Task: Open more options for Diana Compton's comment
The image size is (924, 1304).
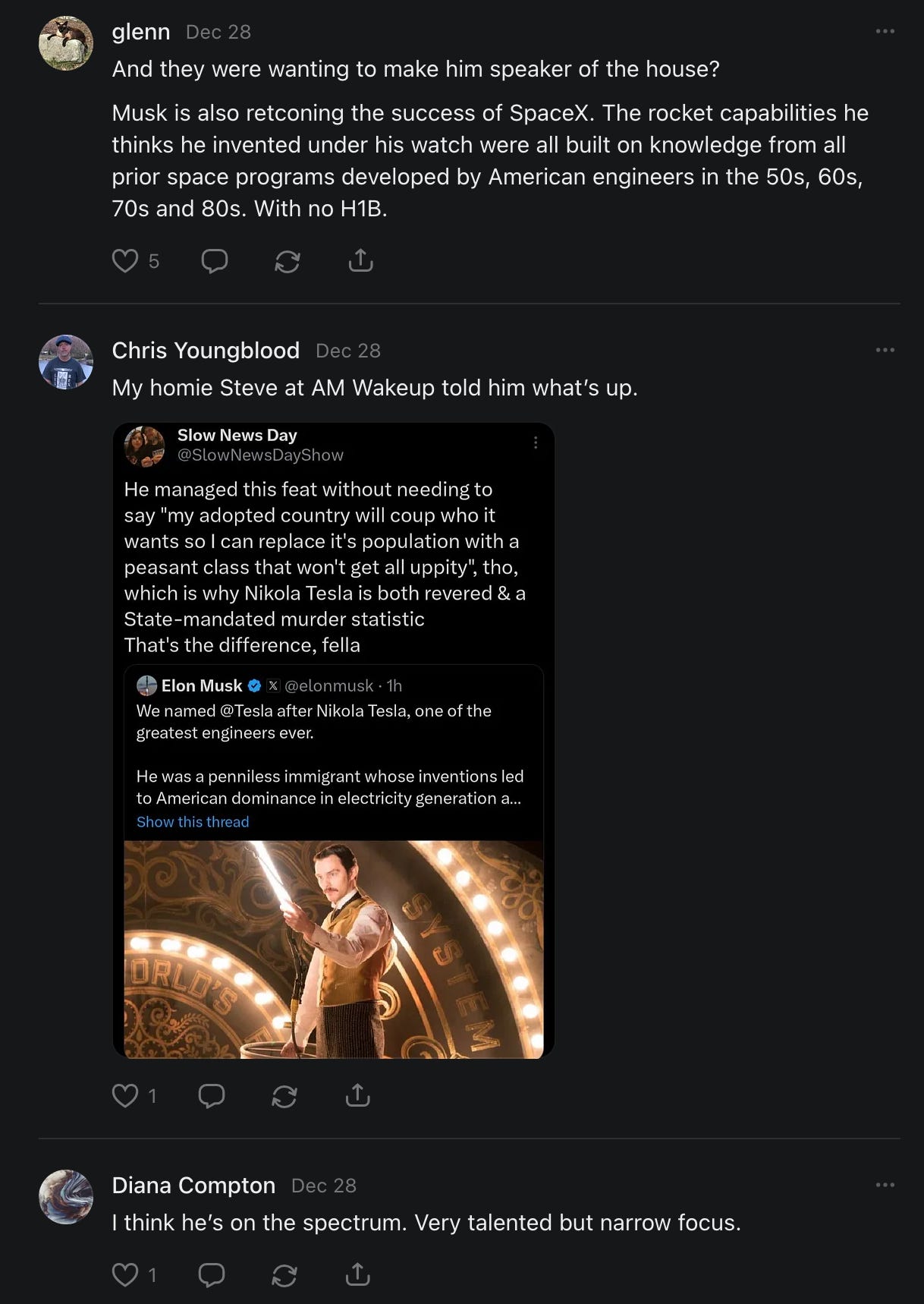Action: point(885,1185)
